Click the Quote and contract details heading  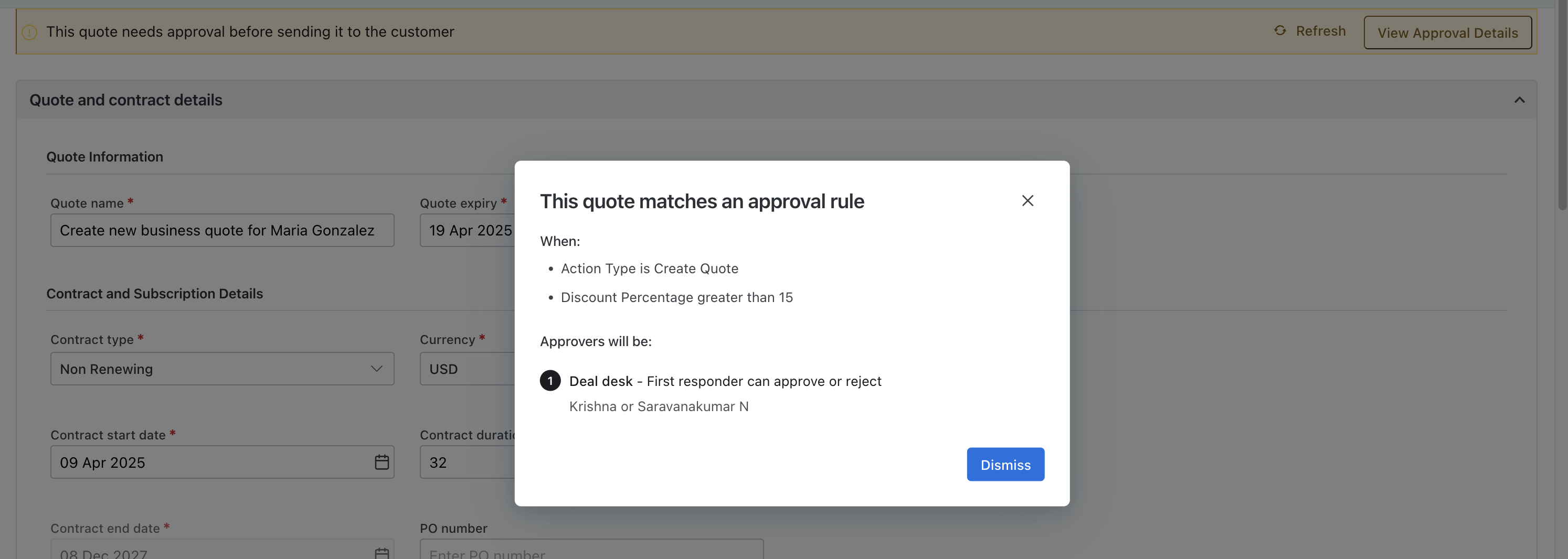tap(126, 100)
